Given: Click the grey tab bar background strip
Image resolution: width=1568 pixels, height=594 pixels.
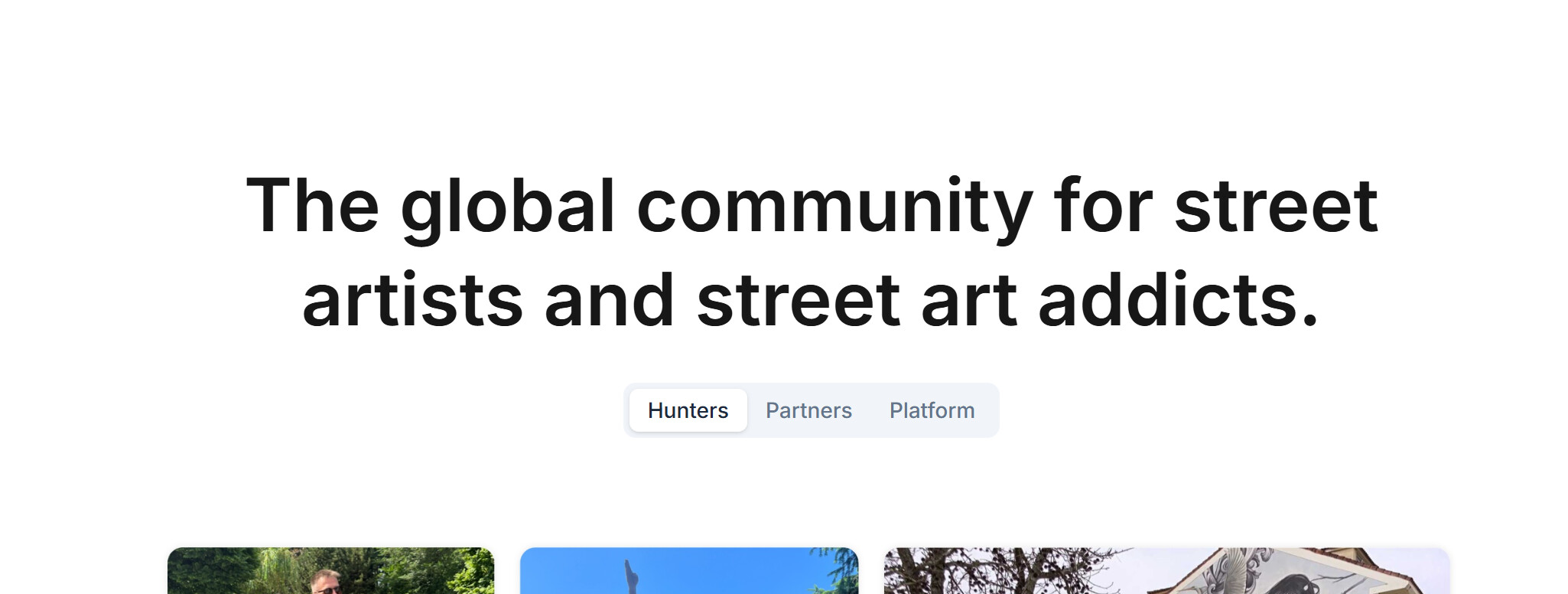Looking at the screenshot, I should point(812,410).
